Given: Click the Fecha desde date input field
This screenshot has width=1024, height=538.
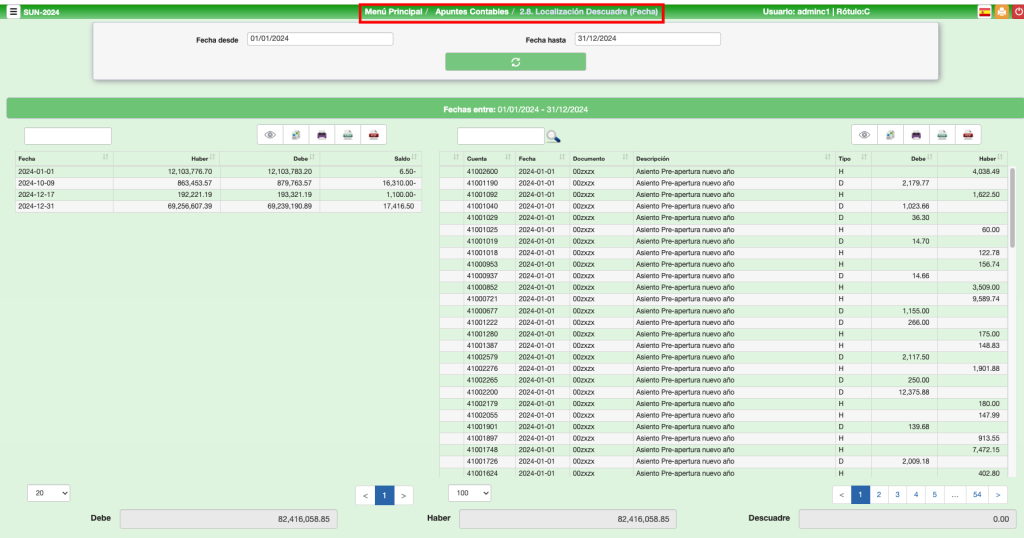Looking at the screenshot, I should pos(320,39).
